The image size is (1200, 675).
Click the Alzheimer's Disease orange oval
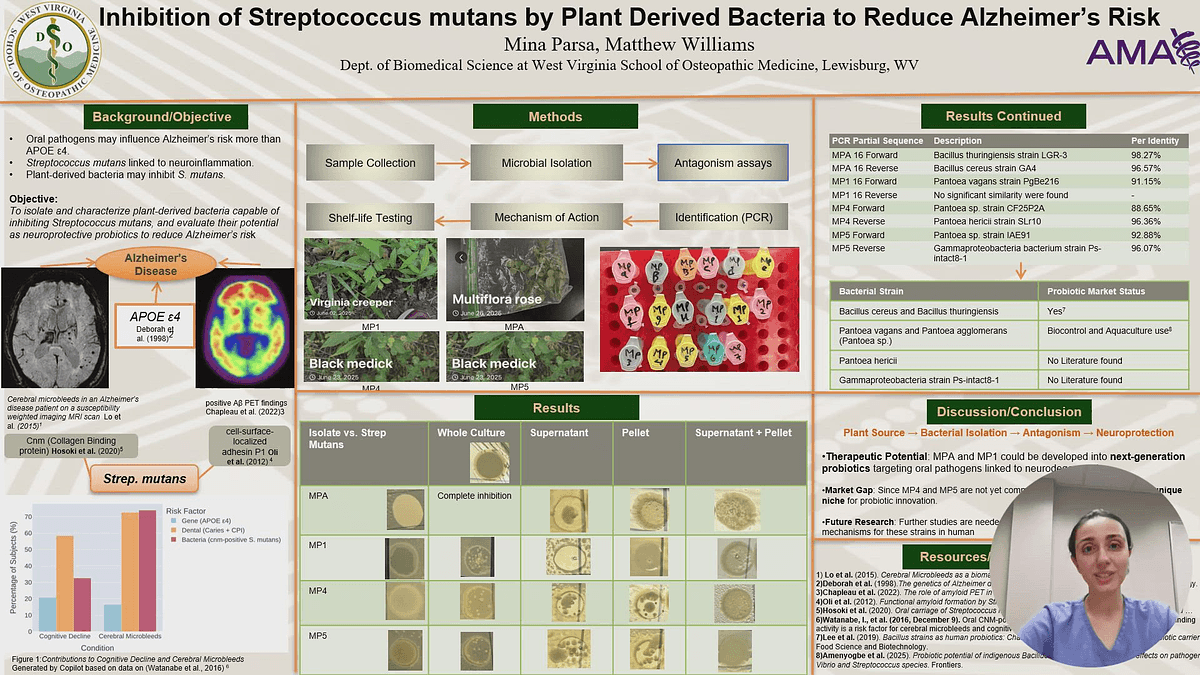click(158, 264)
